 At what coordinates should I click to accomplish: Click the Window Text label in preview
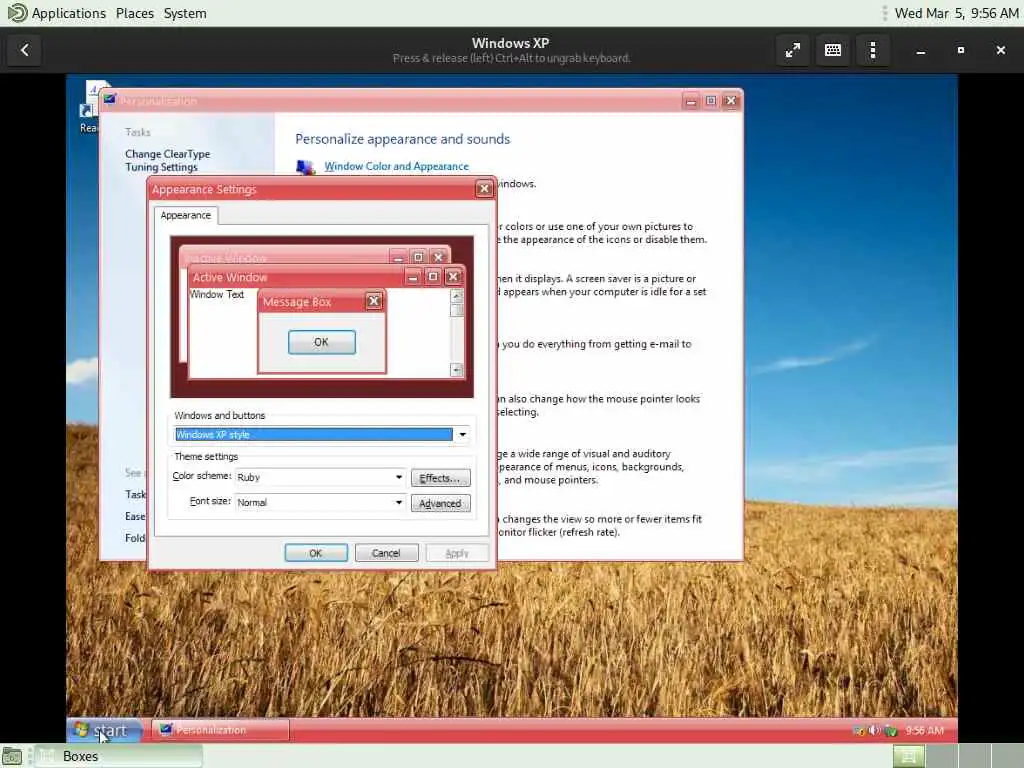click(x=217, y=295)
